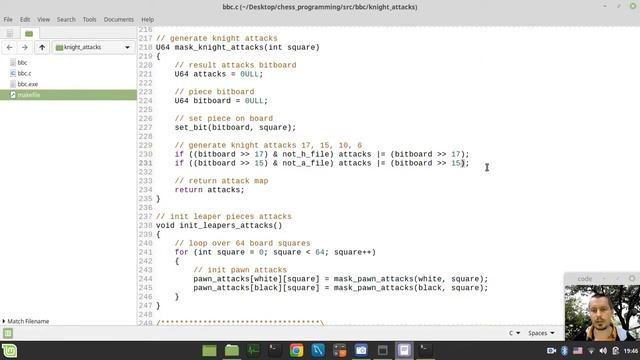Open the Search menu

coord(66,19)
